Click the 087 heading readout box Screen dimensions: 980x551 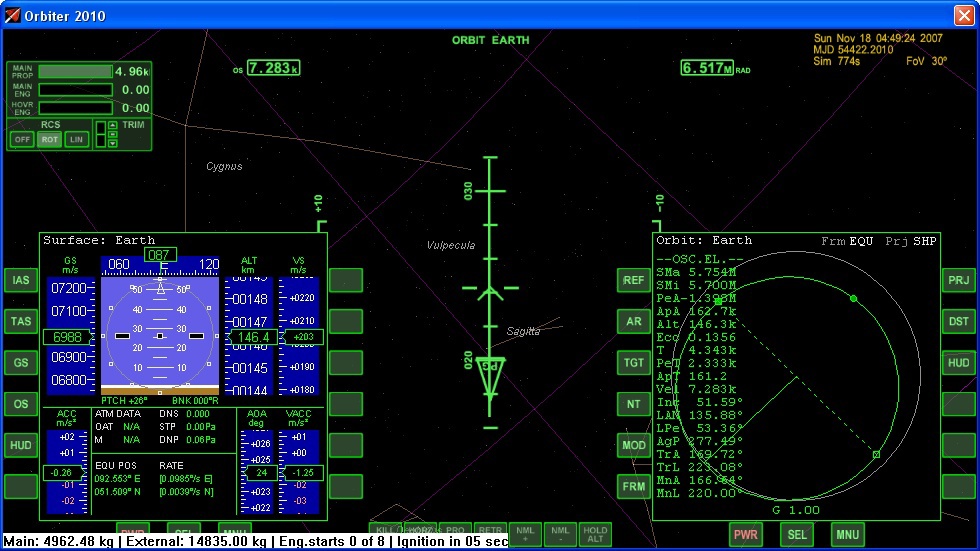click(160, 255)
